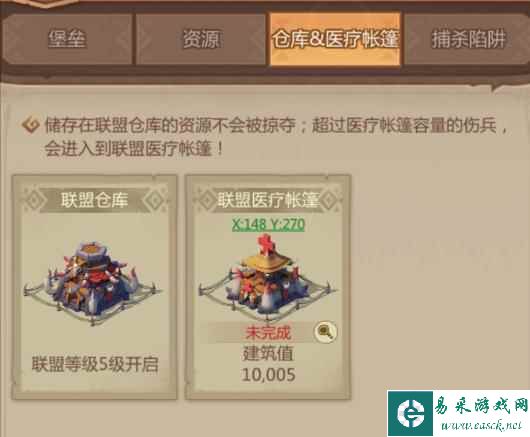Switch to the 堡垒 tab
Screen dimensions: 530x437
pyautogui.click(x=67, y=39)
